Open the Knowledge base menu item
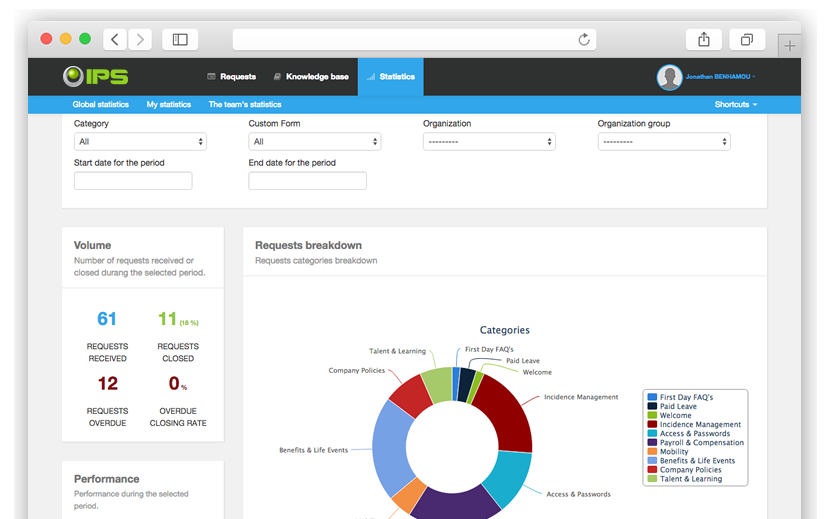This screenshot has height=519, width=829. point(311,77)
